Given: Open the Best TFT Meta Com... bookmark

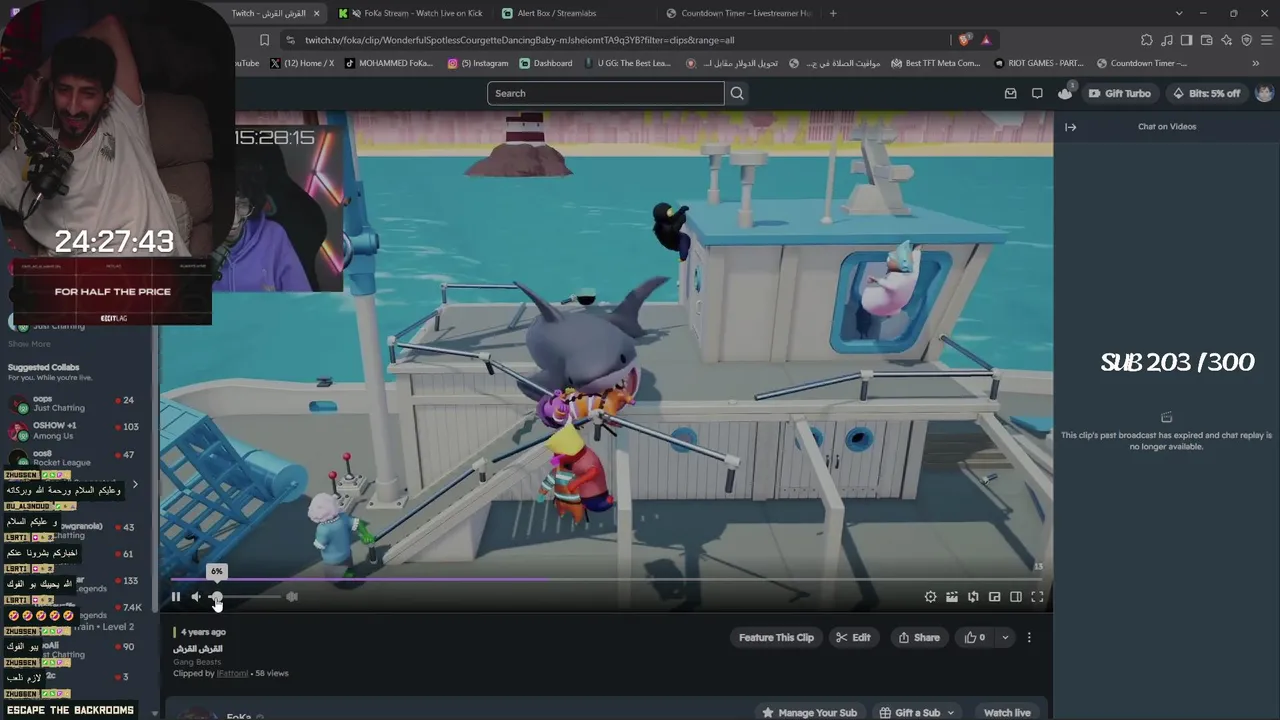Looking at the screenshot, I should [x=935, y=63].
